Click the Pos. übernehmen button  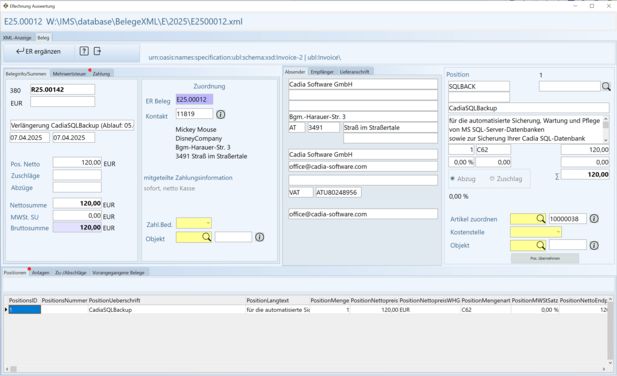[545, 258]
